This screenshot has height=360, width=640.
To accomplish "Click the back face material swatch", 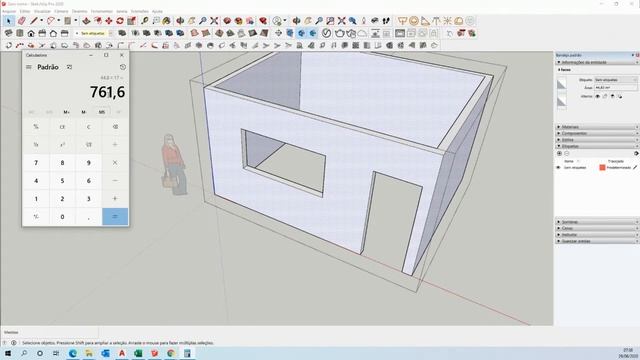I will click(562, 101).
